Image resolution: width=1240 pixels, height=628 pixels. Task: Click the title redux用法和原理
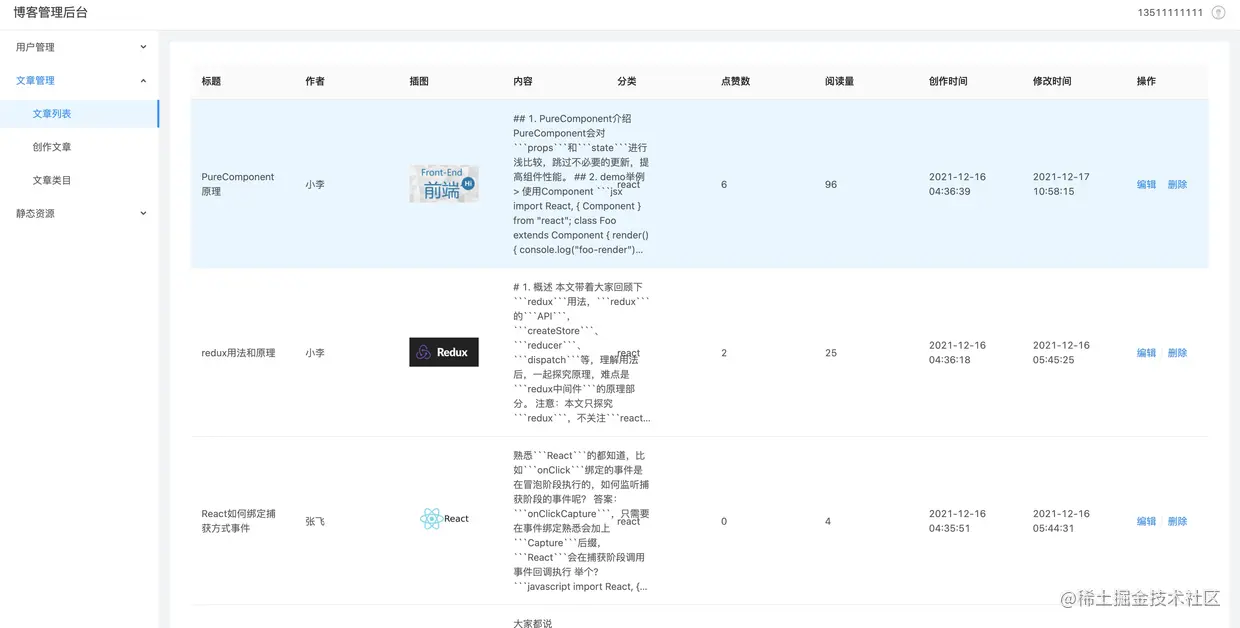point(238,353)
